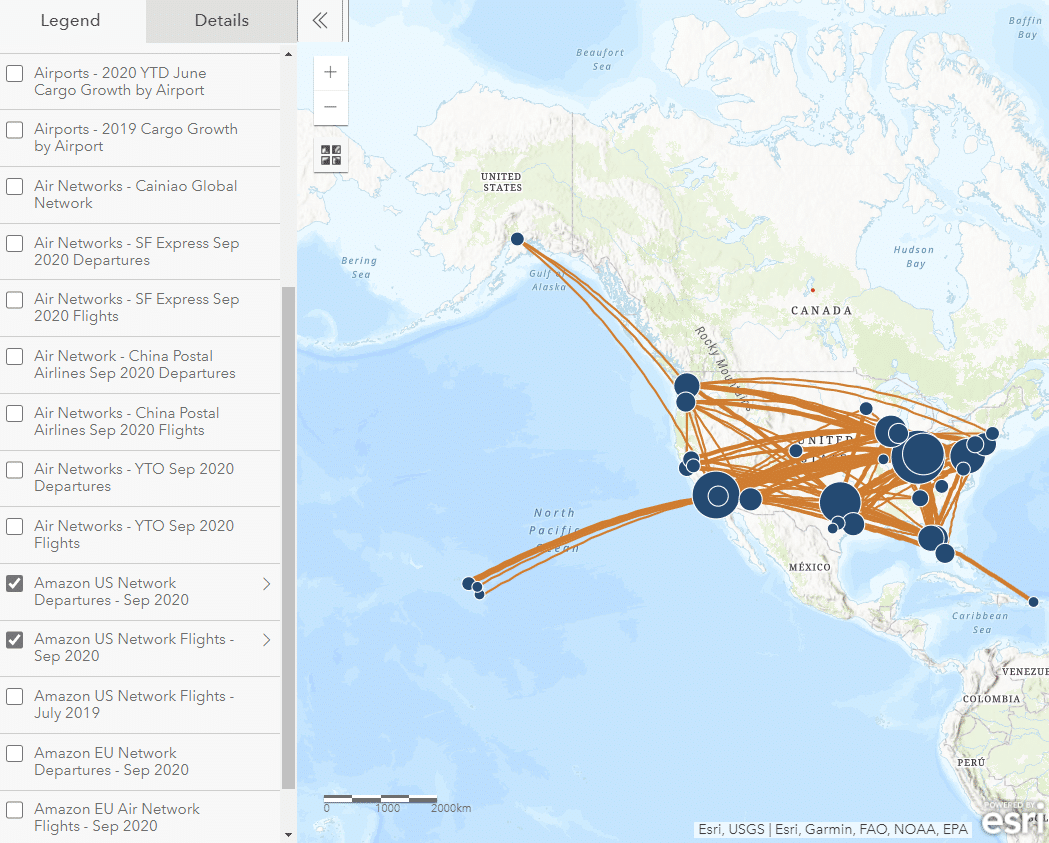Check Amazon EU Air Network Flights Sep 2020

15,809
